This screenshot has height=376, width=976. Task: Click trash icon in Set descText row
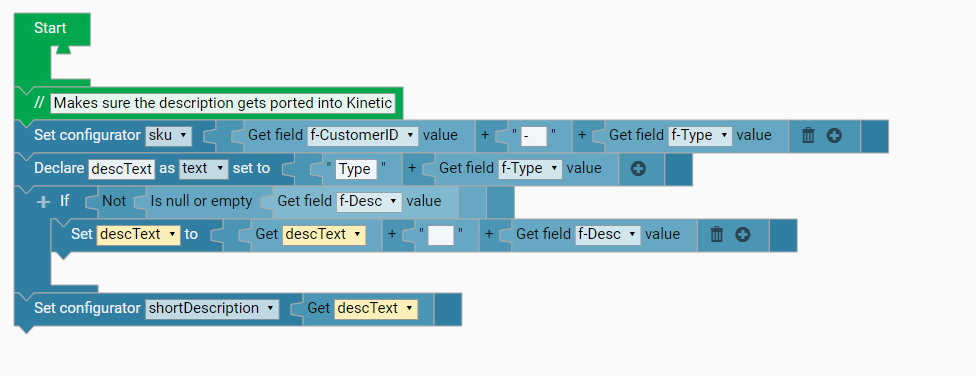(x=717, y=234)
